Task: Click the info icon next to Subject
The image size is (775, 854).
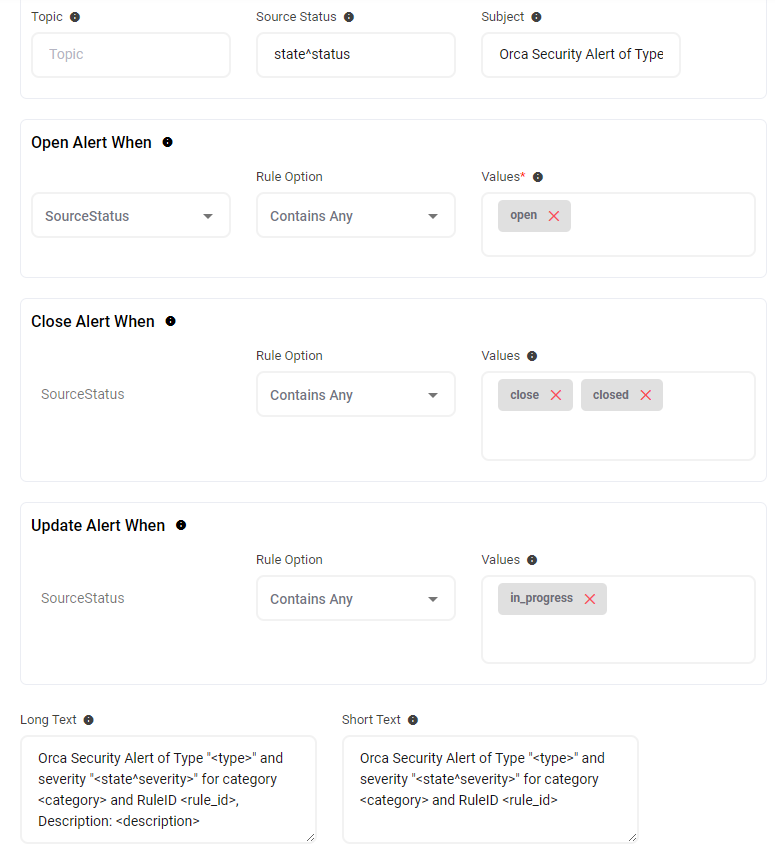Action: (536, 17)
